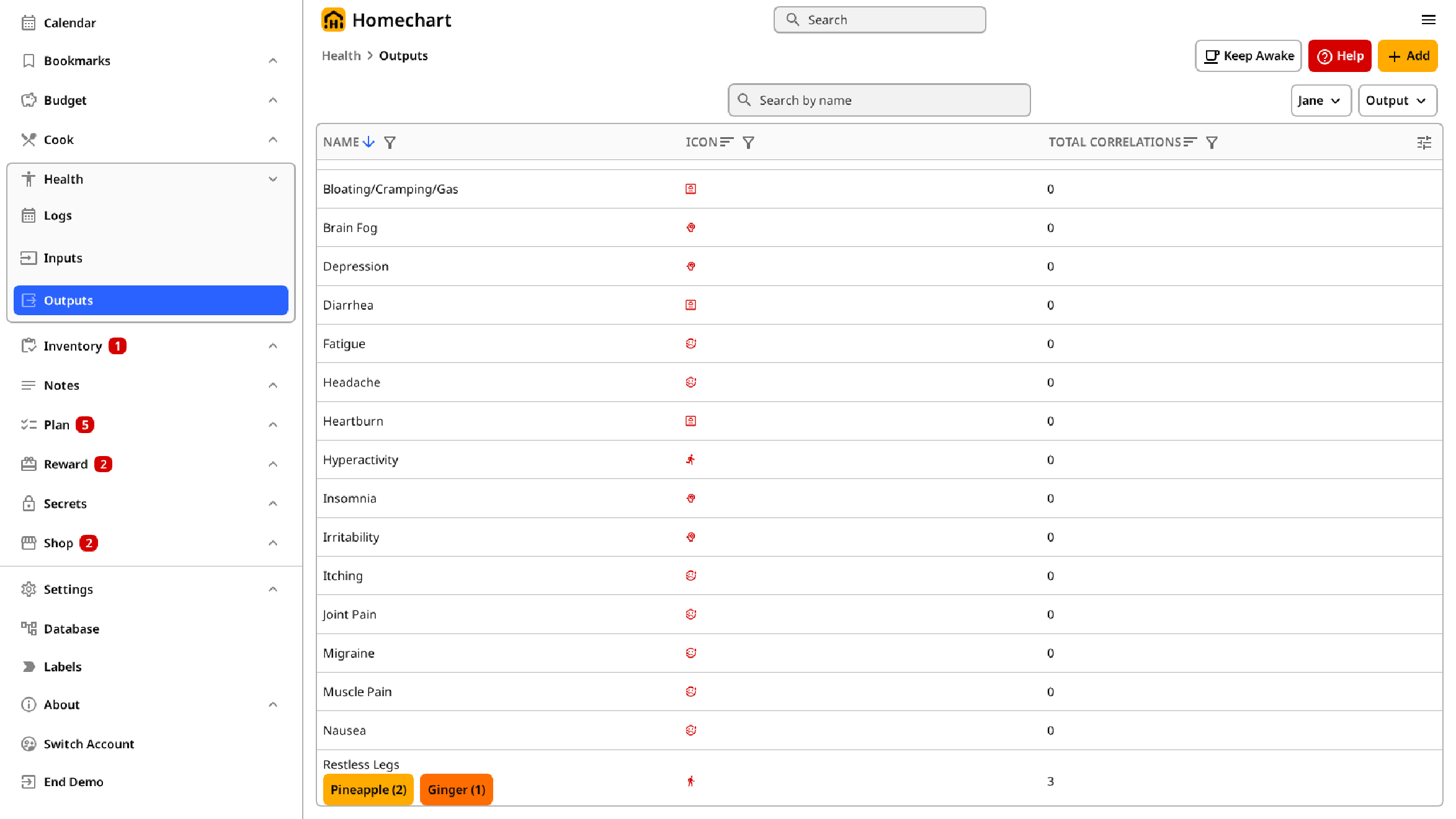This screenshot has height=819, width=1456.
Task: Click the Hyperactivity running icon
Action: (x=690, y=460)
